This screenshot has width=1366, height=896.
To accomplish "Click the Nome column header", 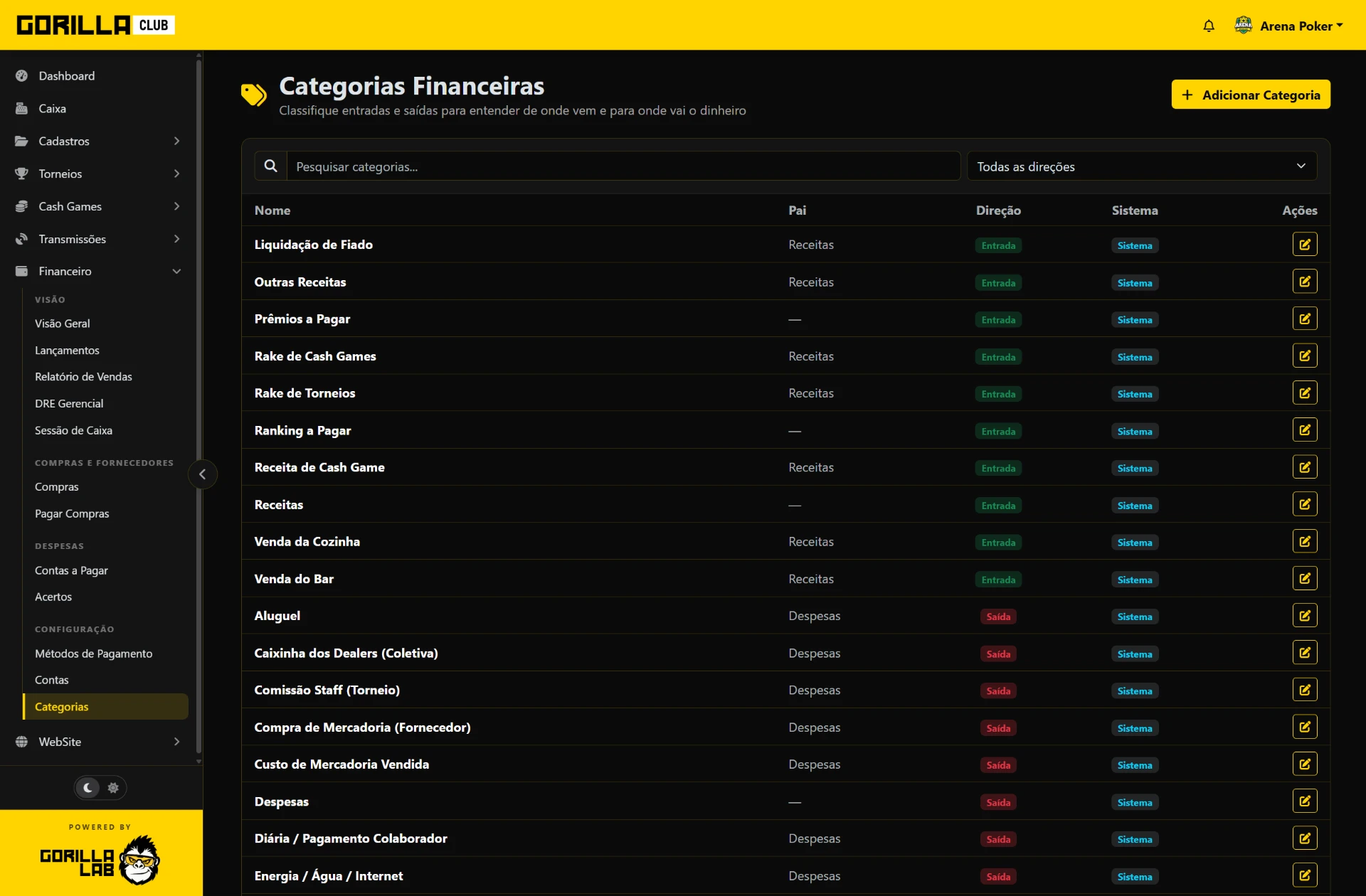I will point(272,210).
